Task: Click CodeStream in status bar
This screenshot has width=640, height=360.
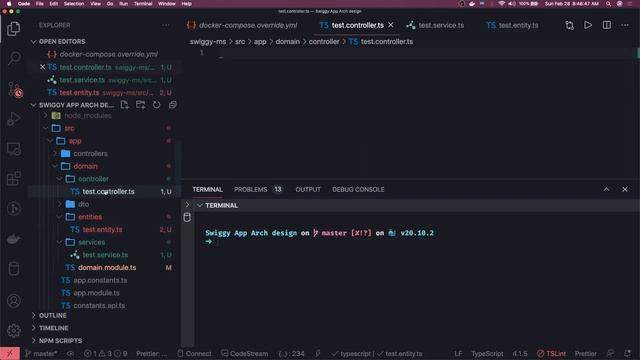Action: [244, 353]
